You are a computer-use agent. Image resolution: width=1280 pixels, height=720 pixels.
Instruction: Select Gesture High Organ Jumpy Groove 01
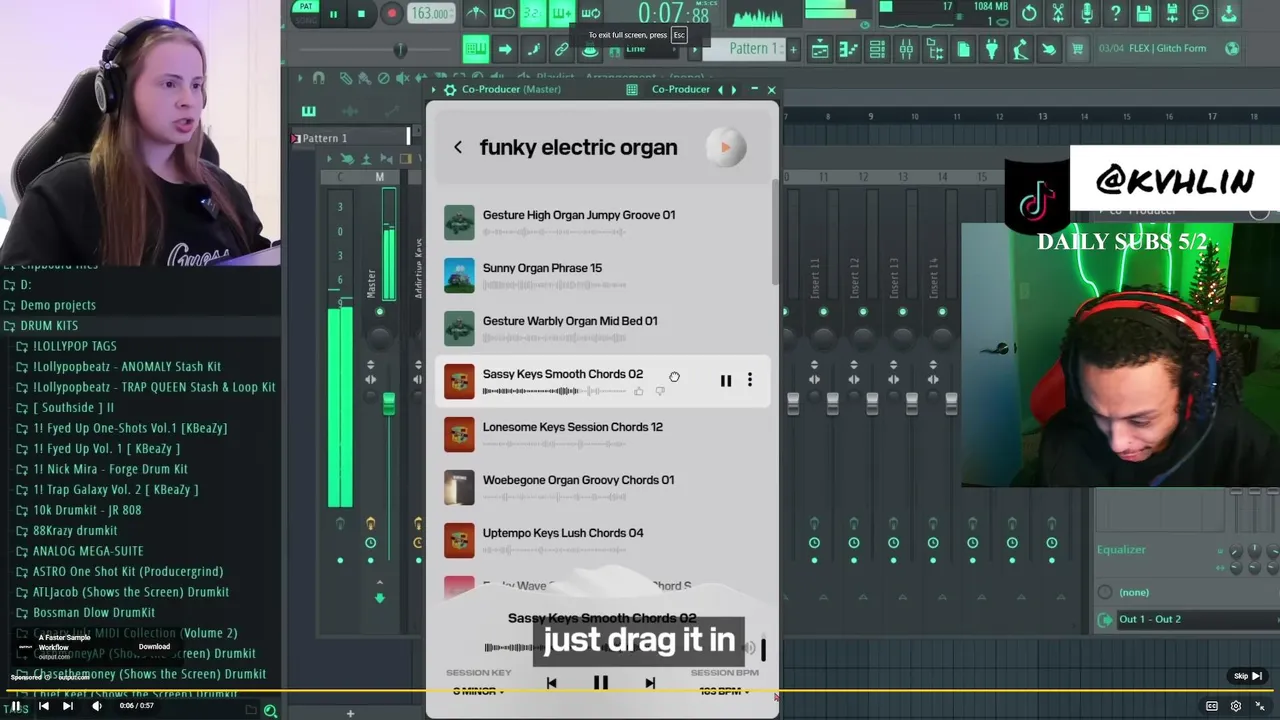(602, 222)
